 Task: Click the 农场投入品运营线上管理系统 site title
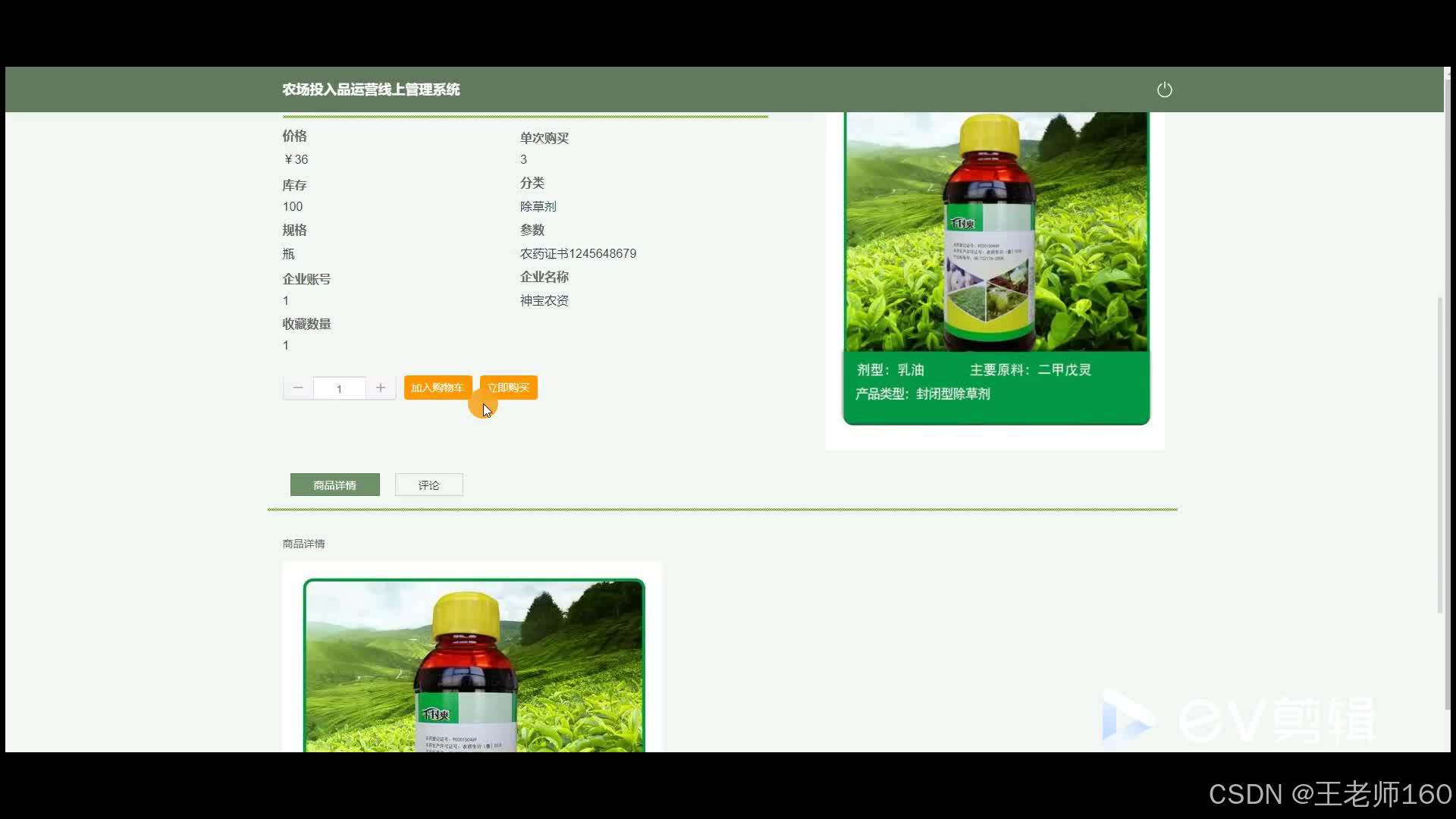371,89
